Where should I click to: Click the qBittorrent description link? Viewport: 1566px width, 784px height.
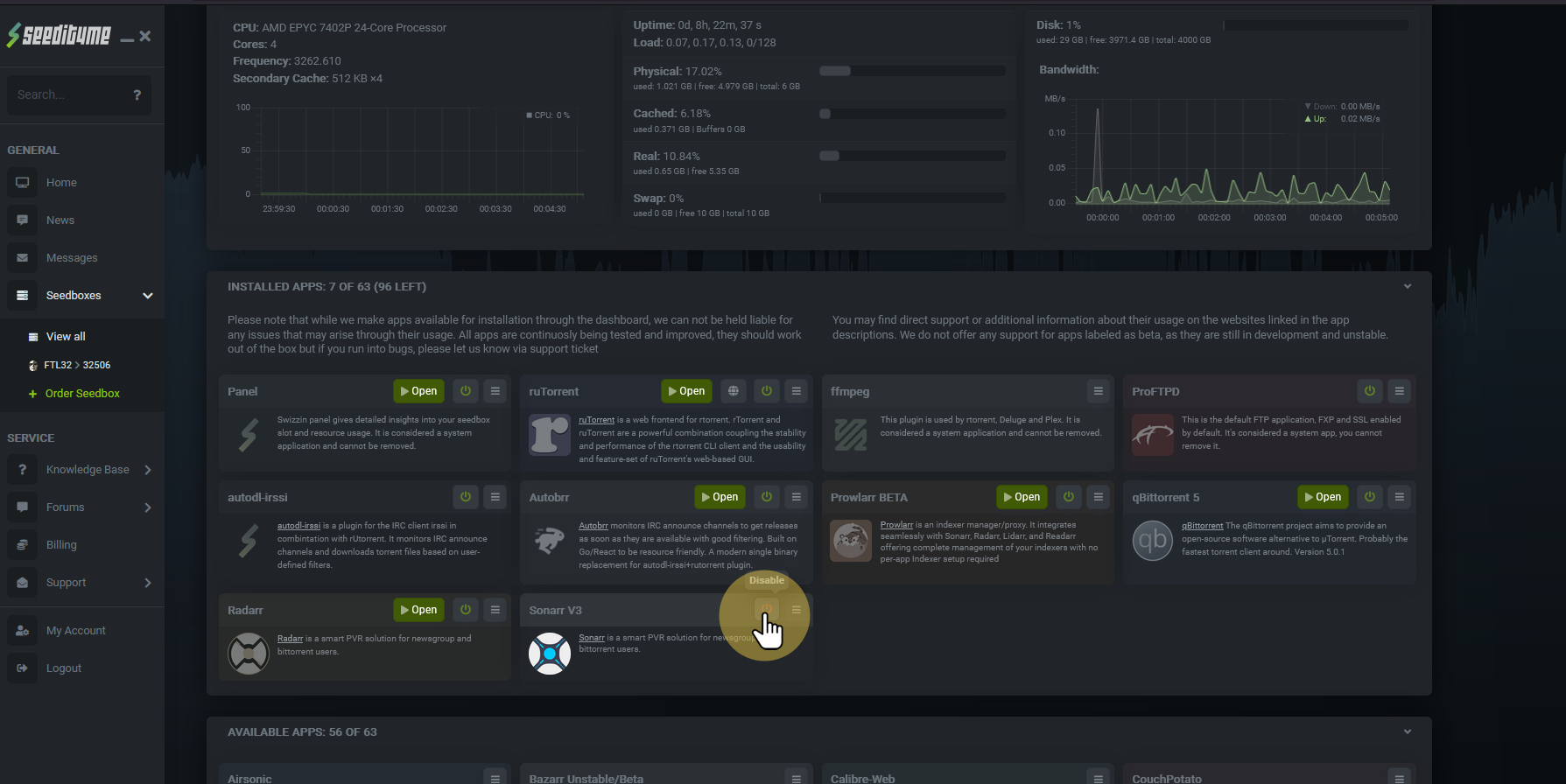point(1202,526)
